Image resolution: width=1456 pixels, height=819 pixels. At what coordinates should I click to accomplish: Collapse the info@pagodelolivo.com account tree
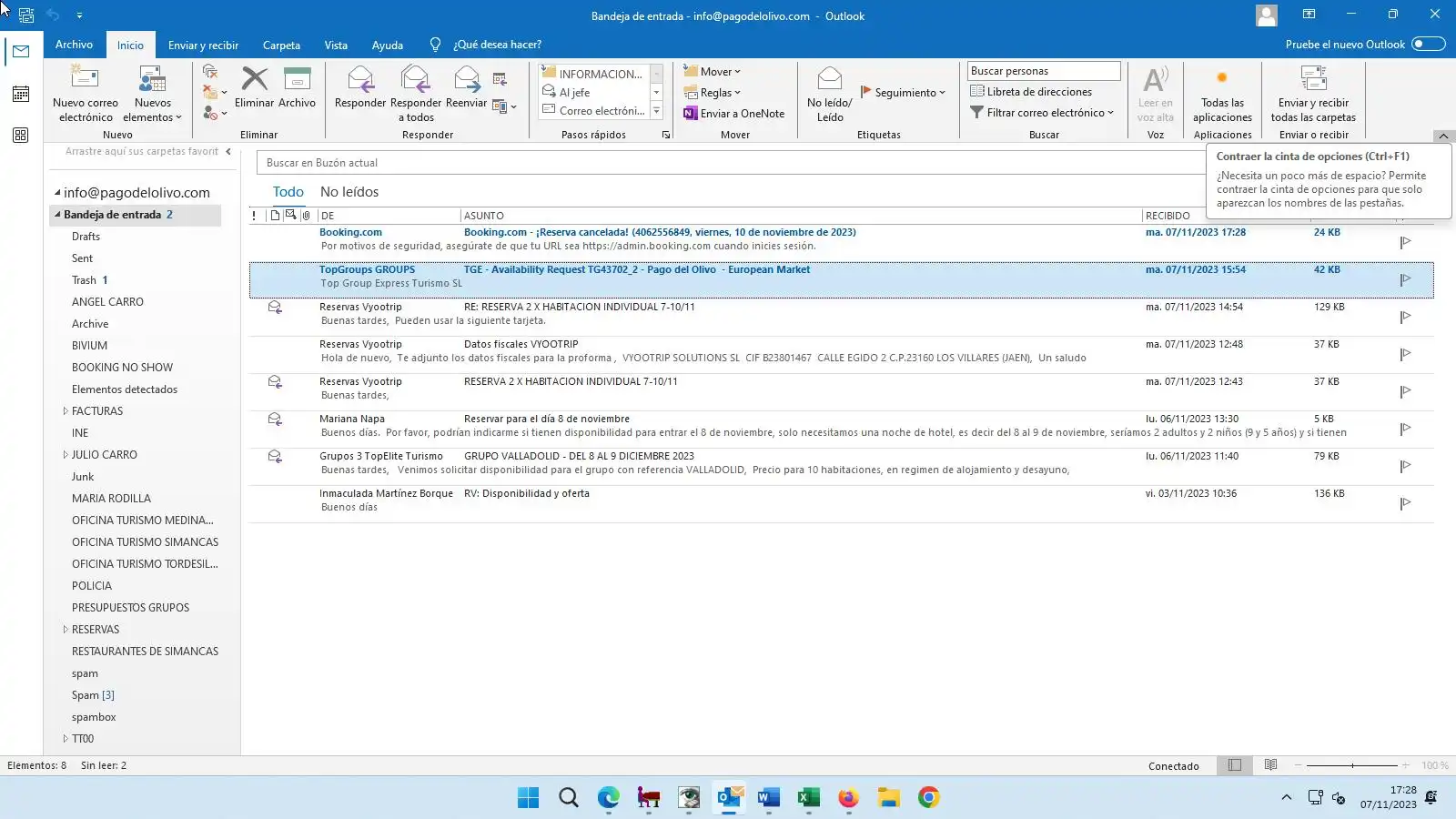click(x=57, y=192)
